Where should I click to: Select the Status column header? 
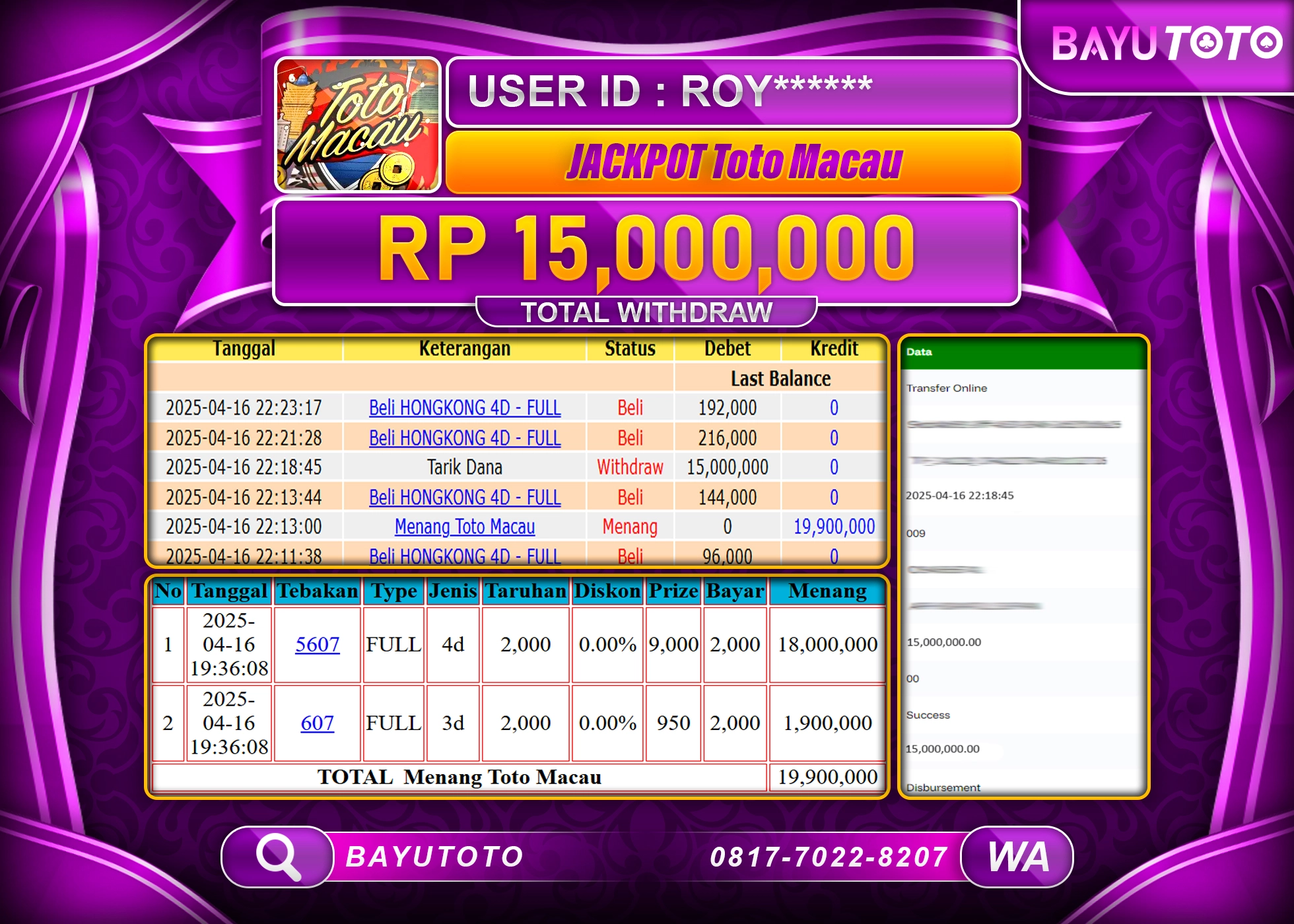(629, 348)
